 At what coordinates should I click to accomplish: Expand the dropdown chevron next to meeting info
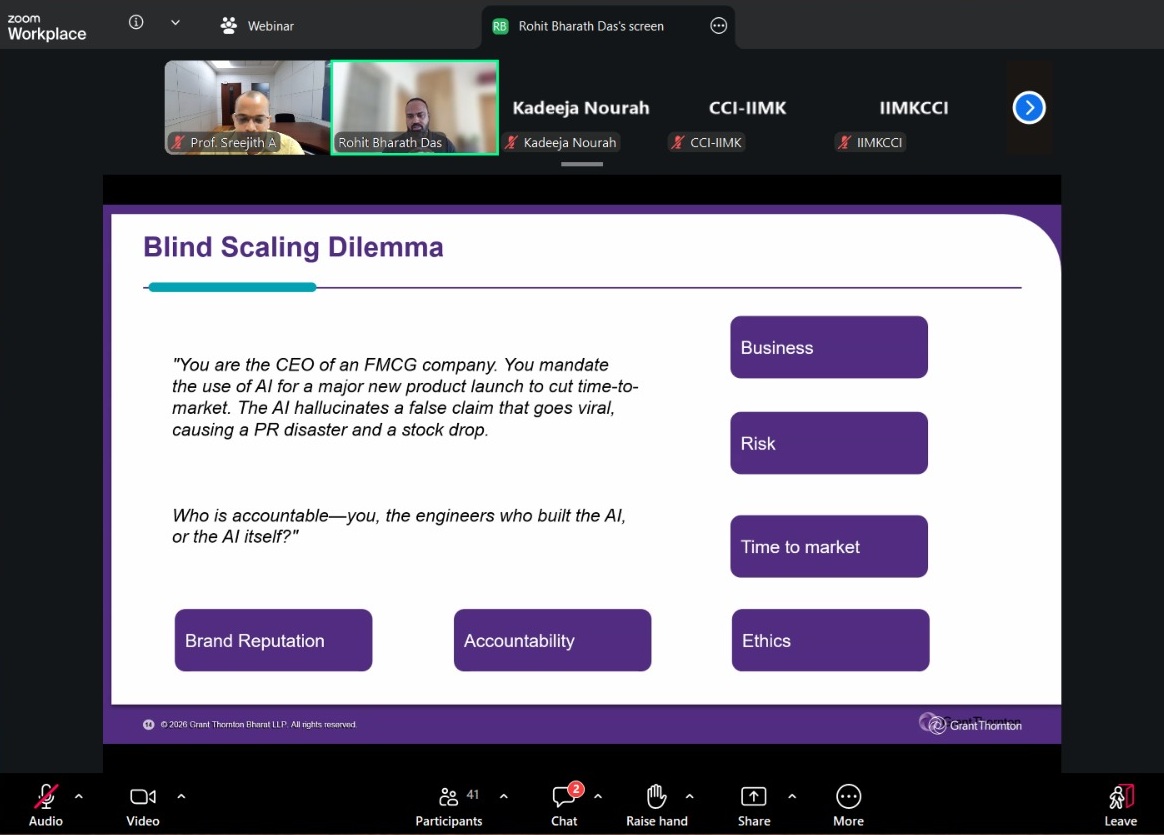tap(175, 22)
